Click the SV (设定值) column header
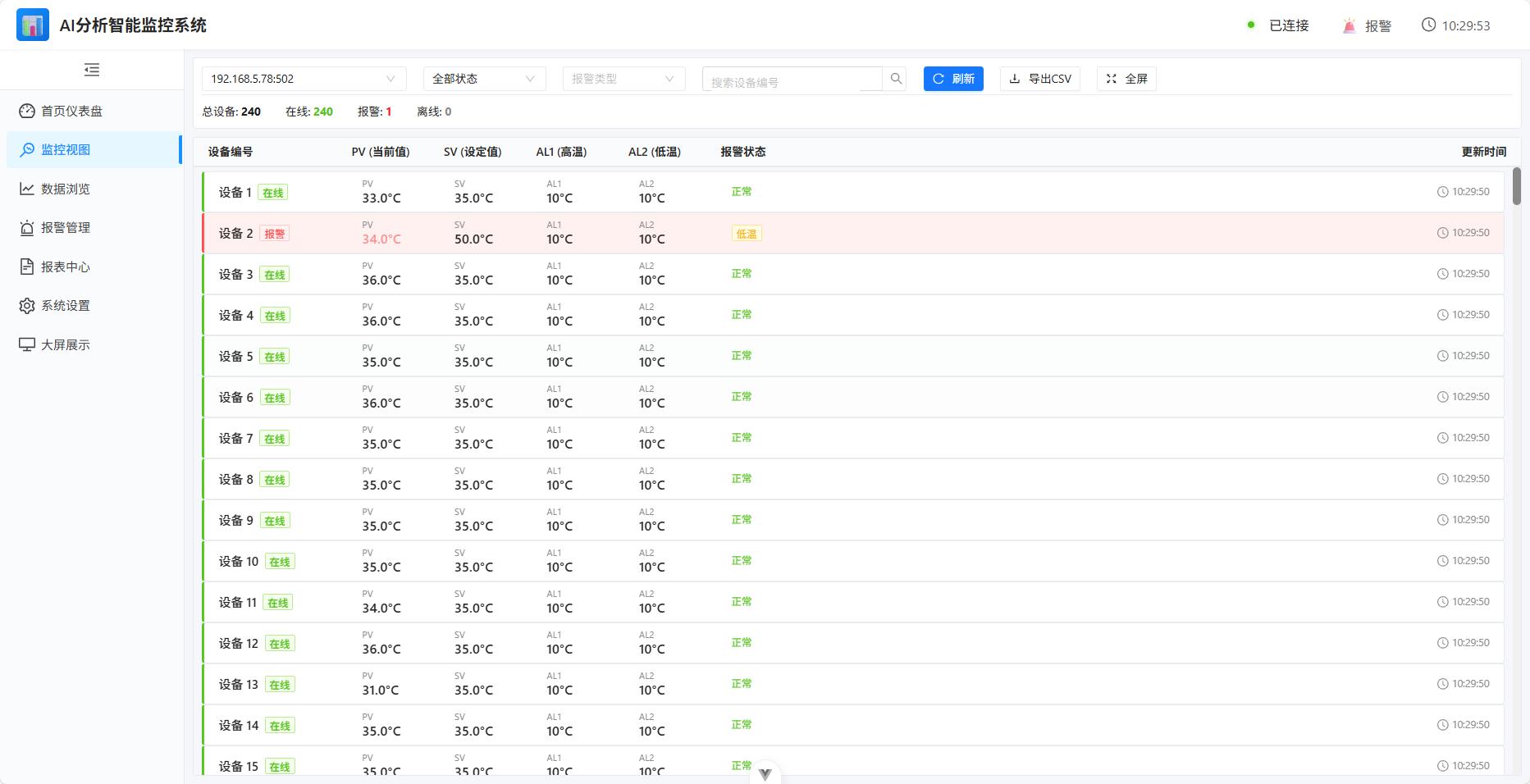 (x=473, y=152)
